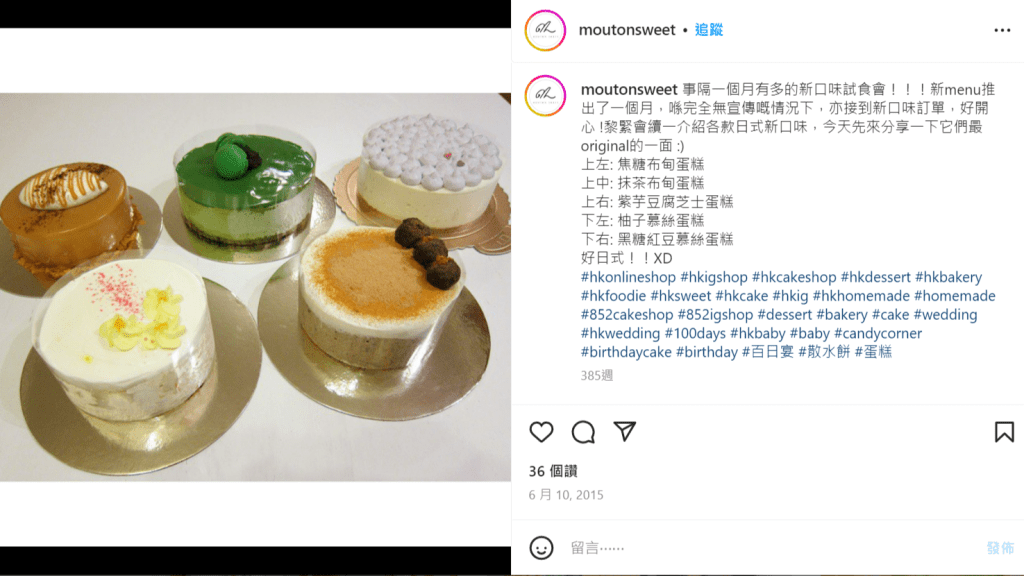
Task: Open the #birthdaycake hashtag
Action: pos(626,352)
